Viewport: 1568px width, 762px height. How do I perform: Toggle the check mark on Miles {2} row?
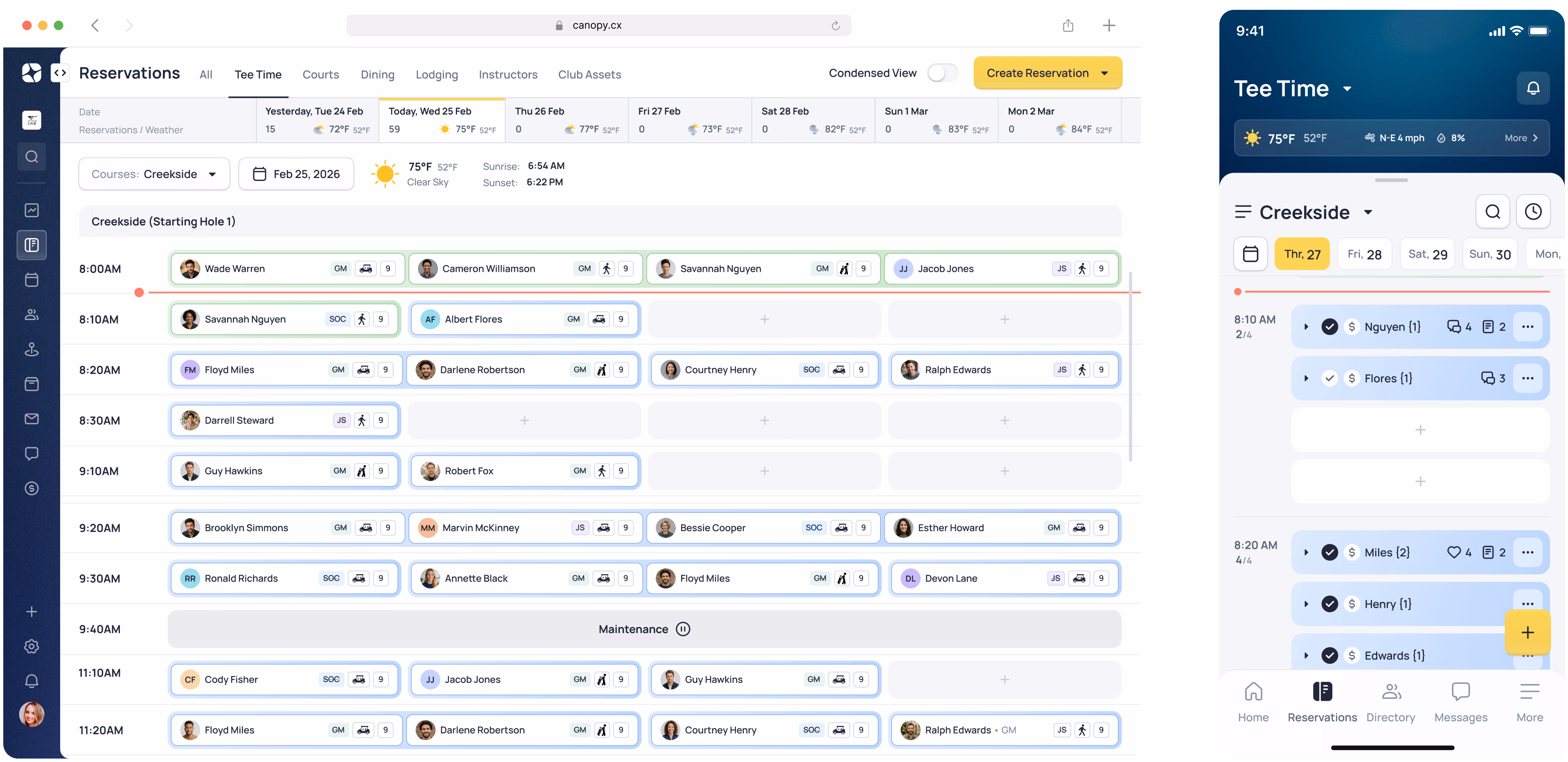click(1329, 552)
